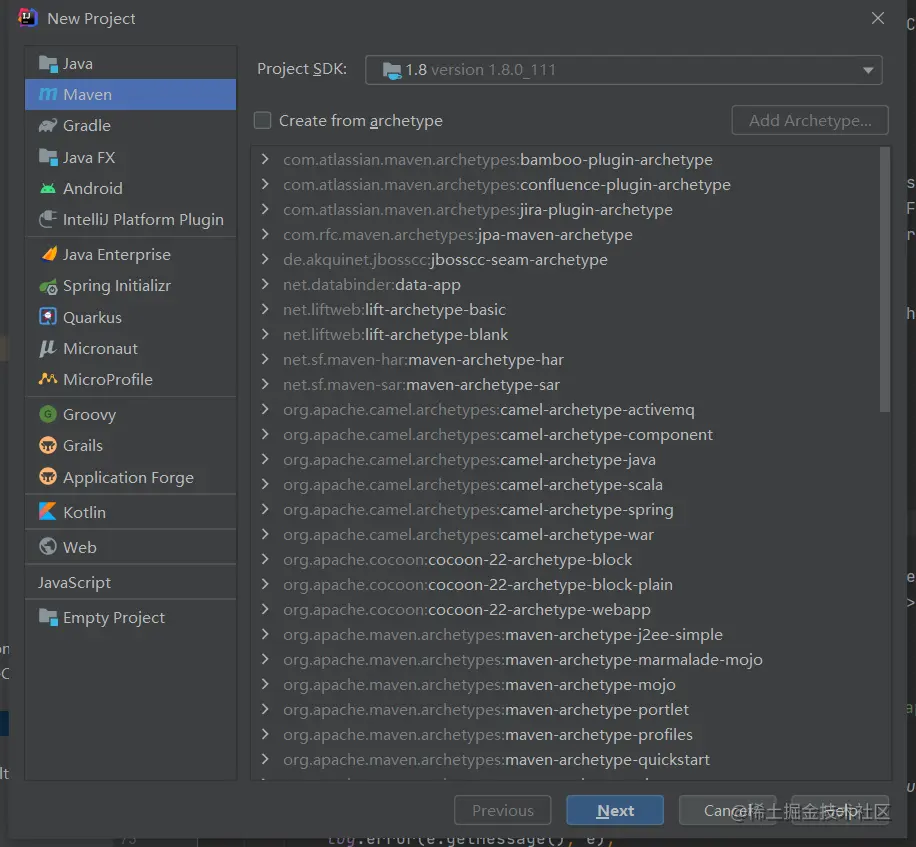Select cocoon-22-archetype-block-plain row

pos(567,585)
